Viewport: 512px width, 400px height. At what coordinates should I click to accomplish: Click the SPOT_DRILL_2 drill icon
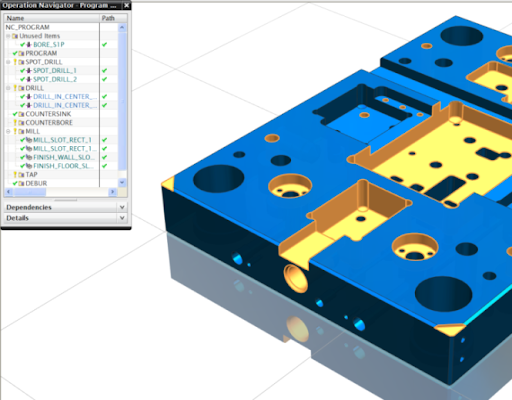point(29,79)
